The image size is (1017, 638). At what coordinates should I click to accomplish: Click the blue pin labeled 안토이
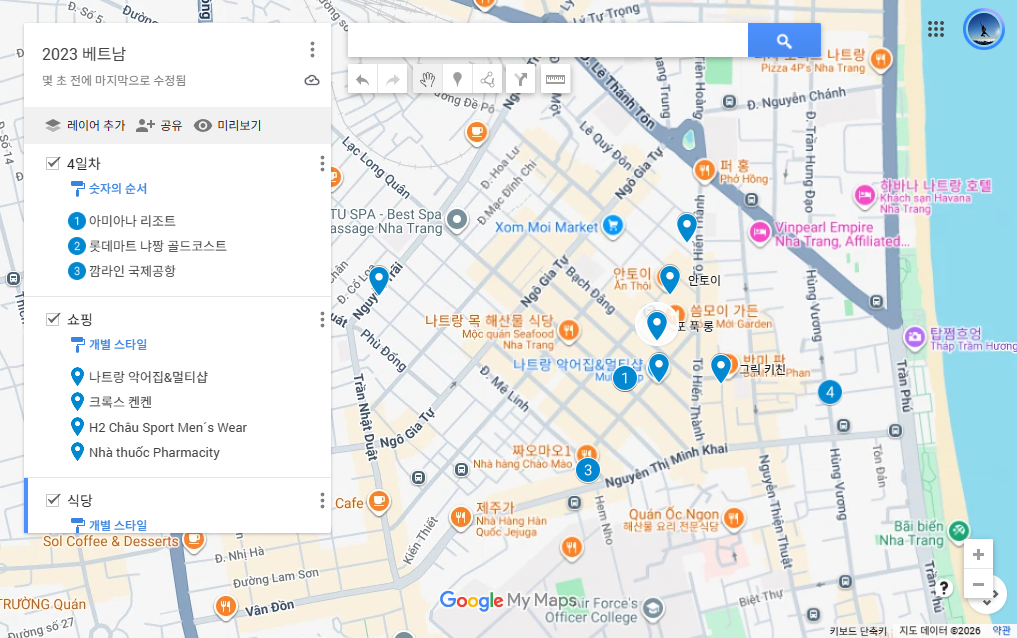point(669,278)
